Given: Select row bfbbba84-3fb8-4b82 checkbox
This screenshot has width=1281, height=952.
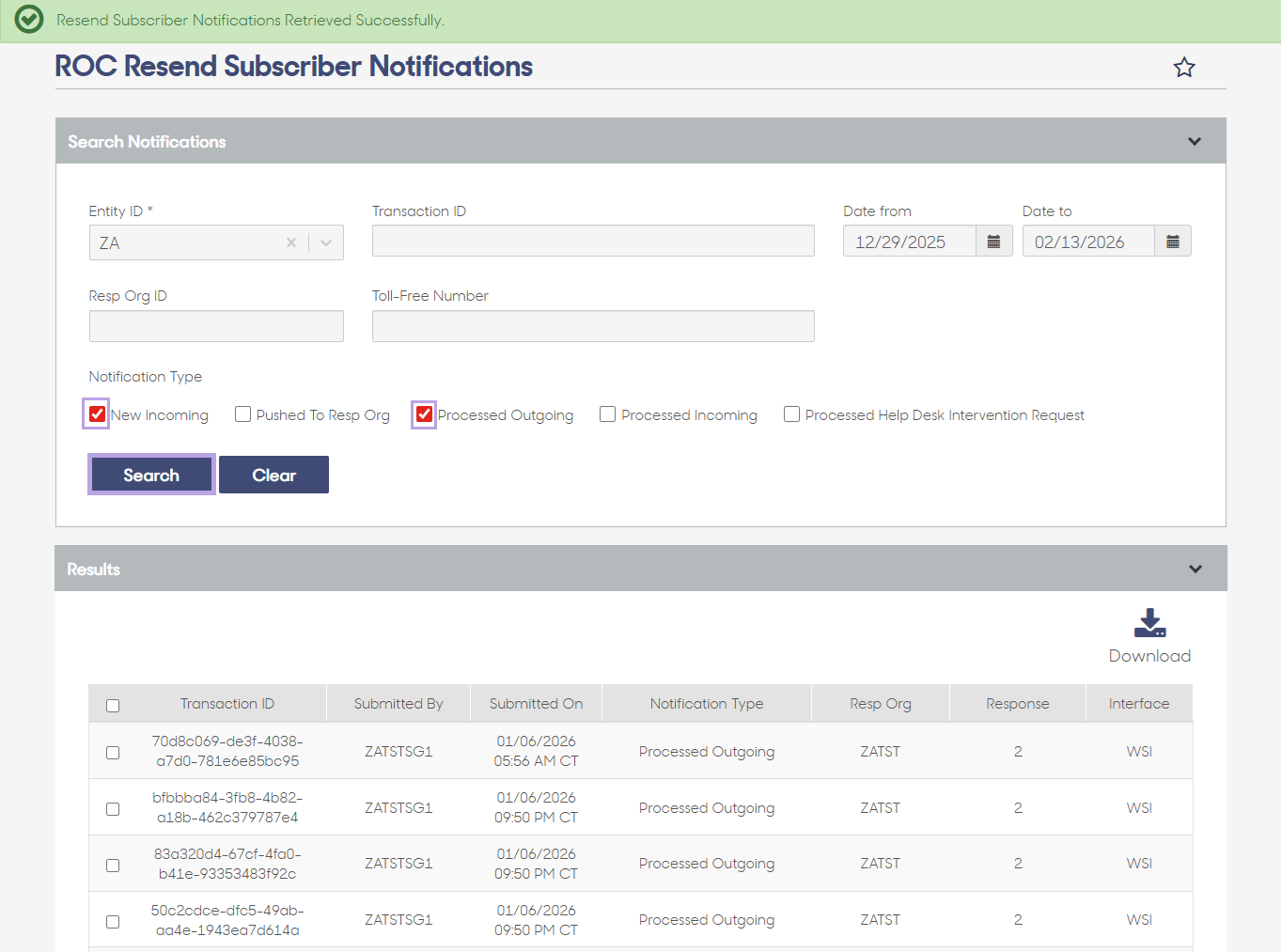Looking at the screenshot, I should pyautogui.click(x=113, y=809).
